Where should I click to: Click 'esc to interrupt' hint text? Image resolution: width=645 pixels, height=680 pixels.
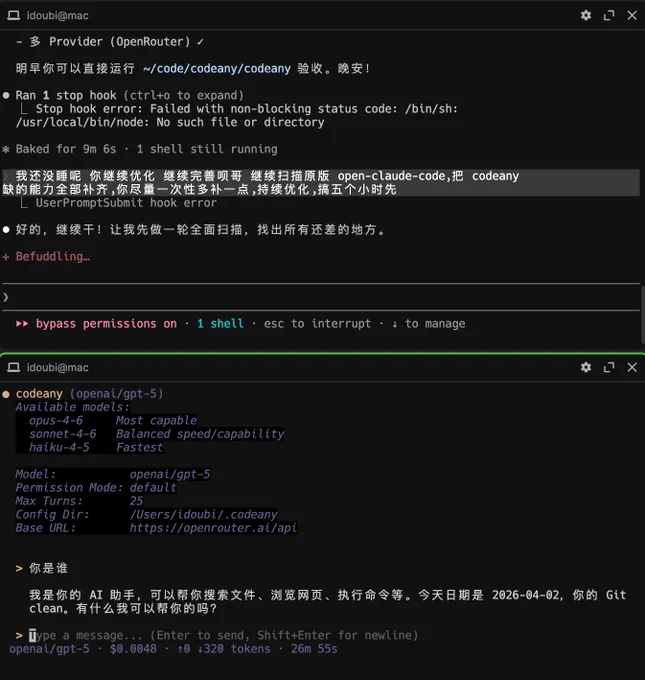[x=318, y=324]
